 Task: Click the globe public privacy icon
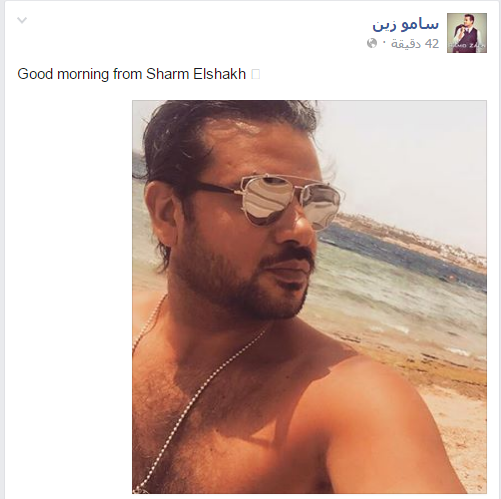click(372, 43)
